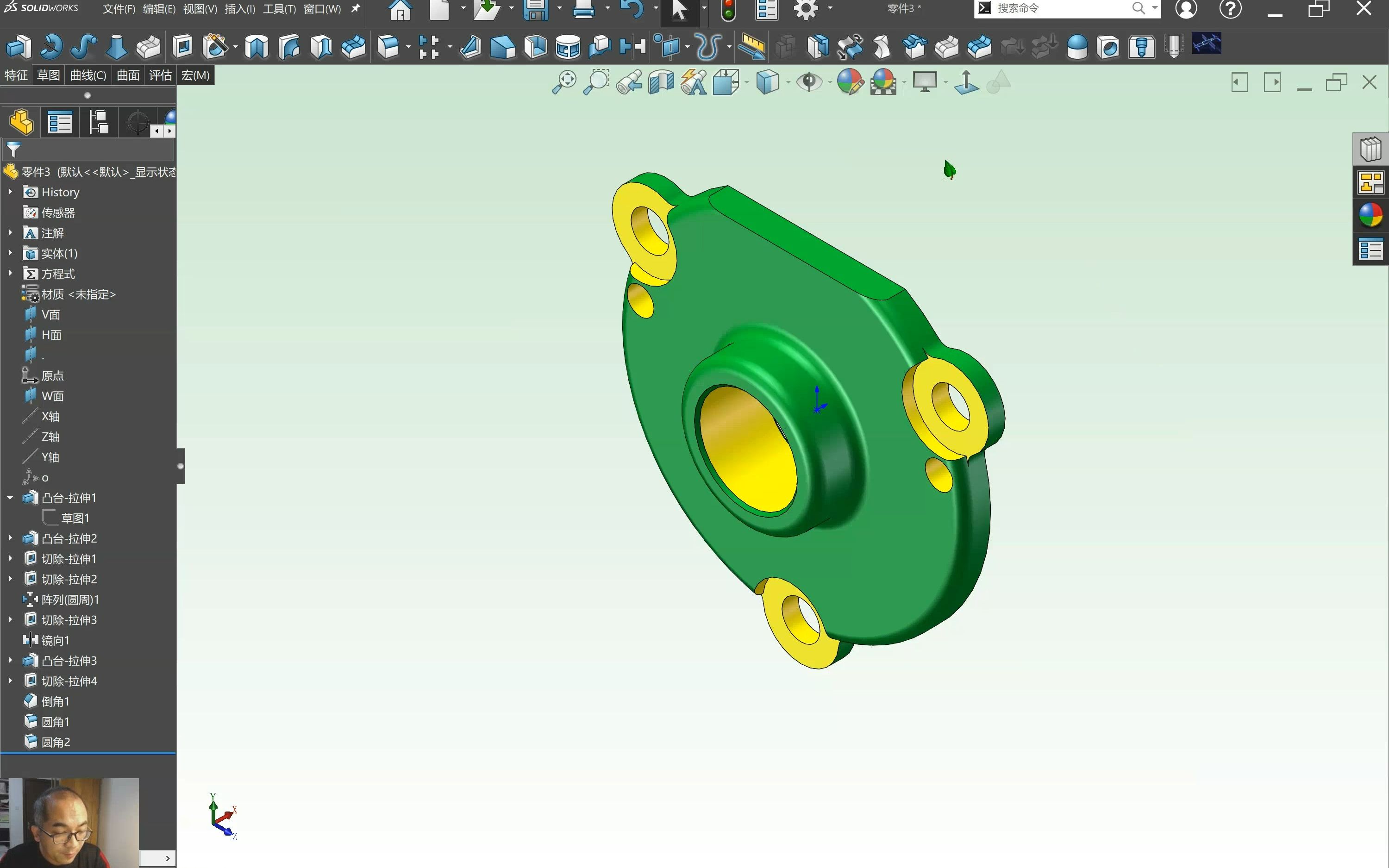1389x868 pixels.
Task: Expand the 切除-拉伸2 feature node
Action: [x=10, y=579]
